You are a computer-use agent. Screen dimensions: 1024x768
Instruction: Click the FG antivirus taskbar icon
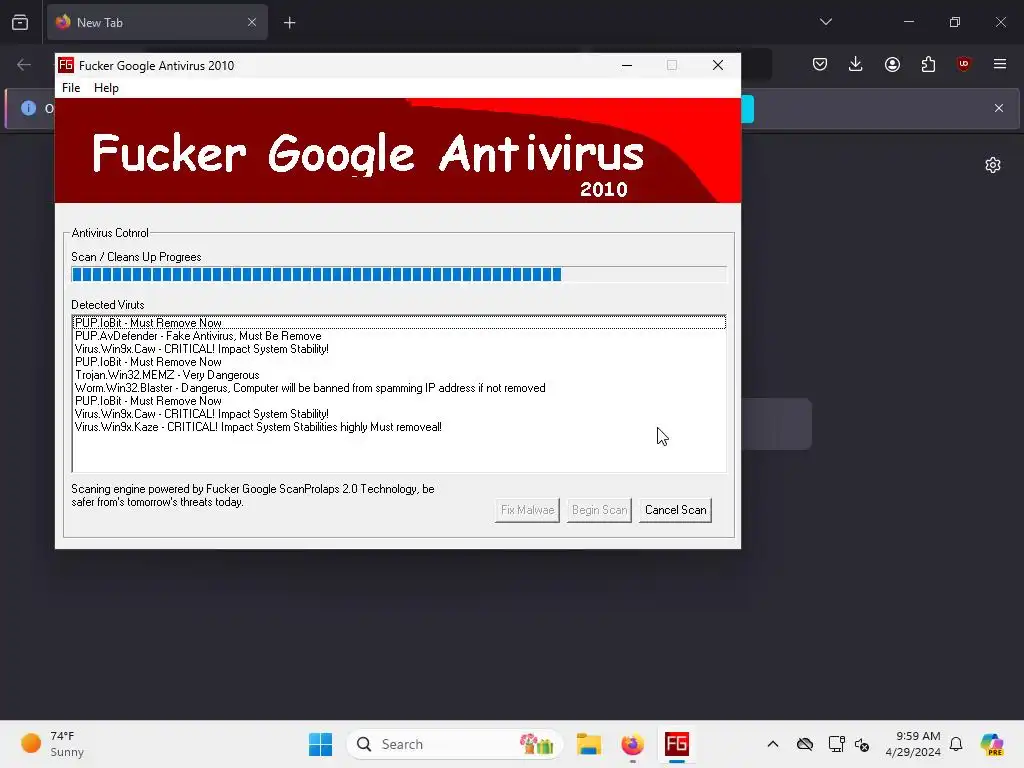pos(677,744)
